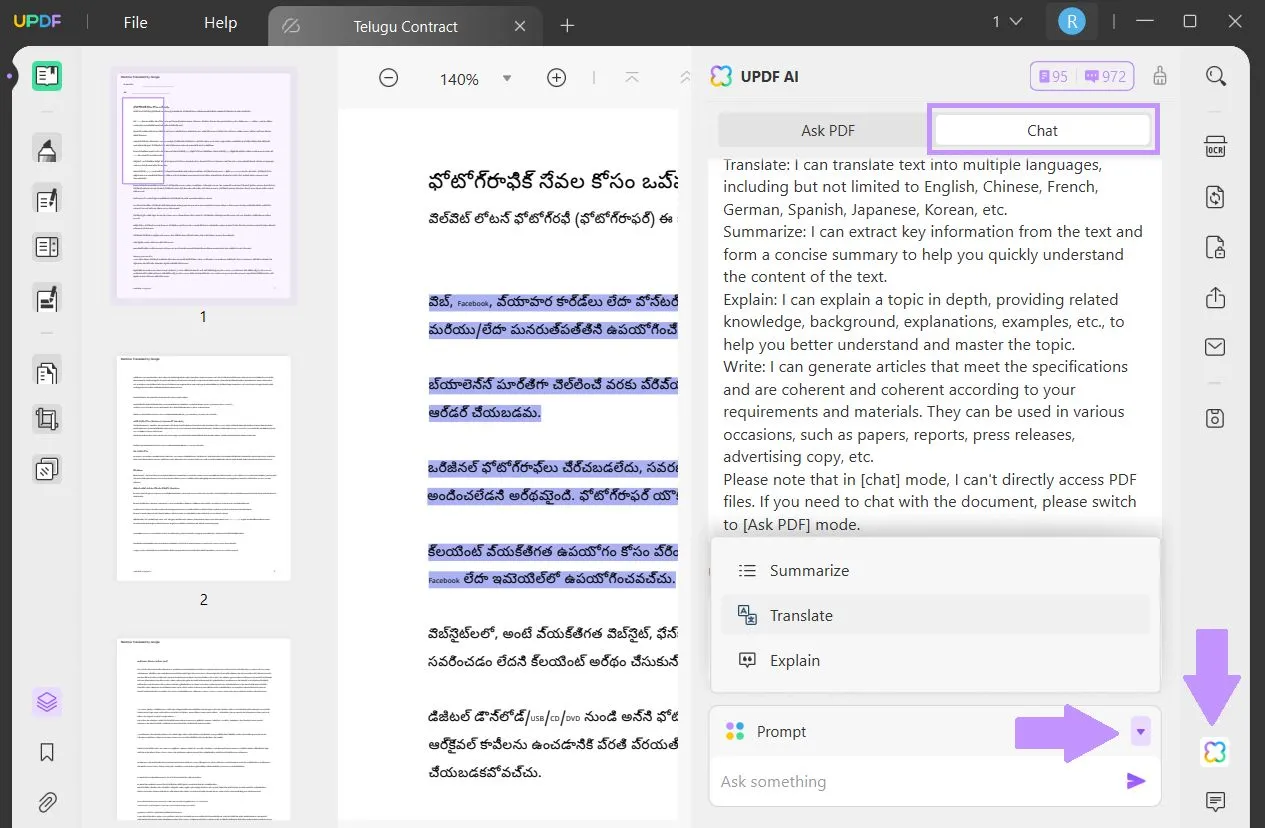
Task: Open the UPDF AI sidebar icon
Action: [1214, 752]
